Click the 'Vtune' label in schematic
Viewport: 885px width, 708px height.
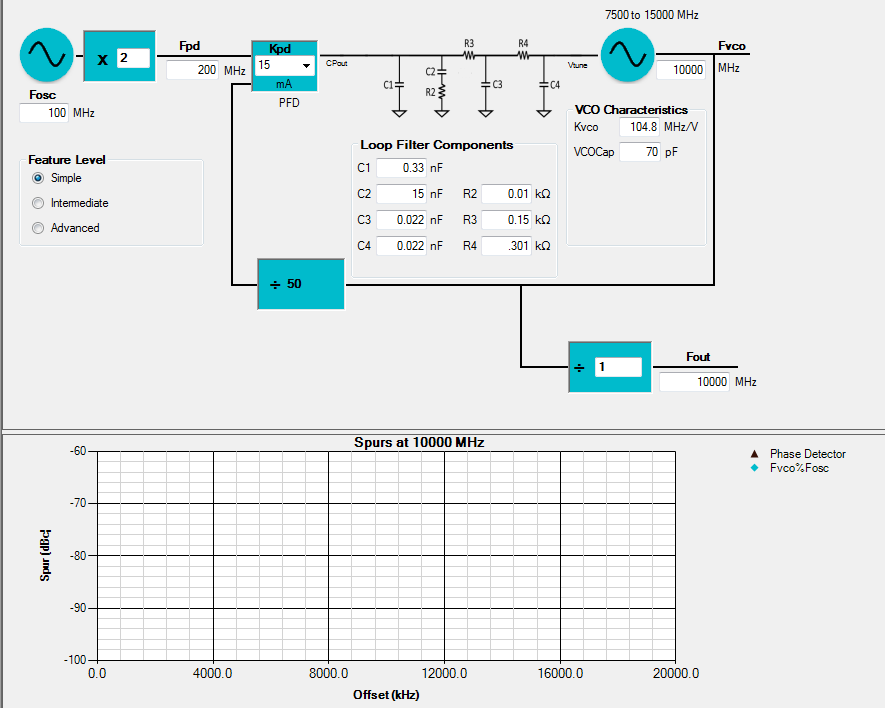coord(577,65)
